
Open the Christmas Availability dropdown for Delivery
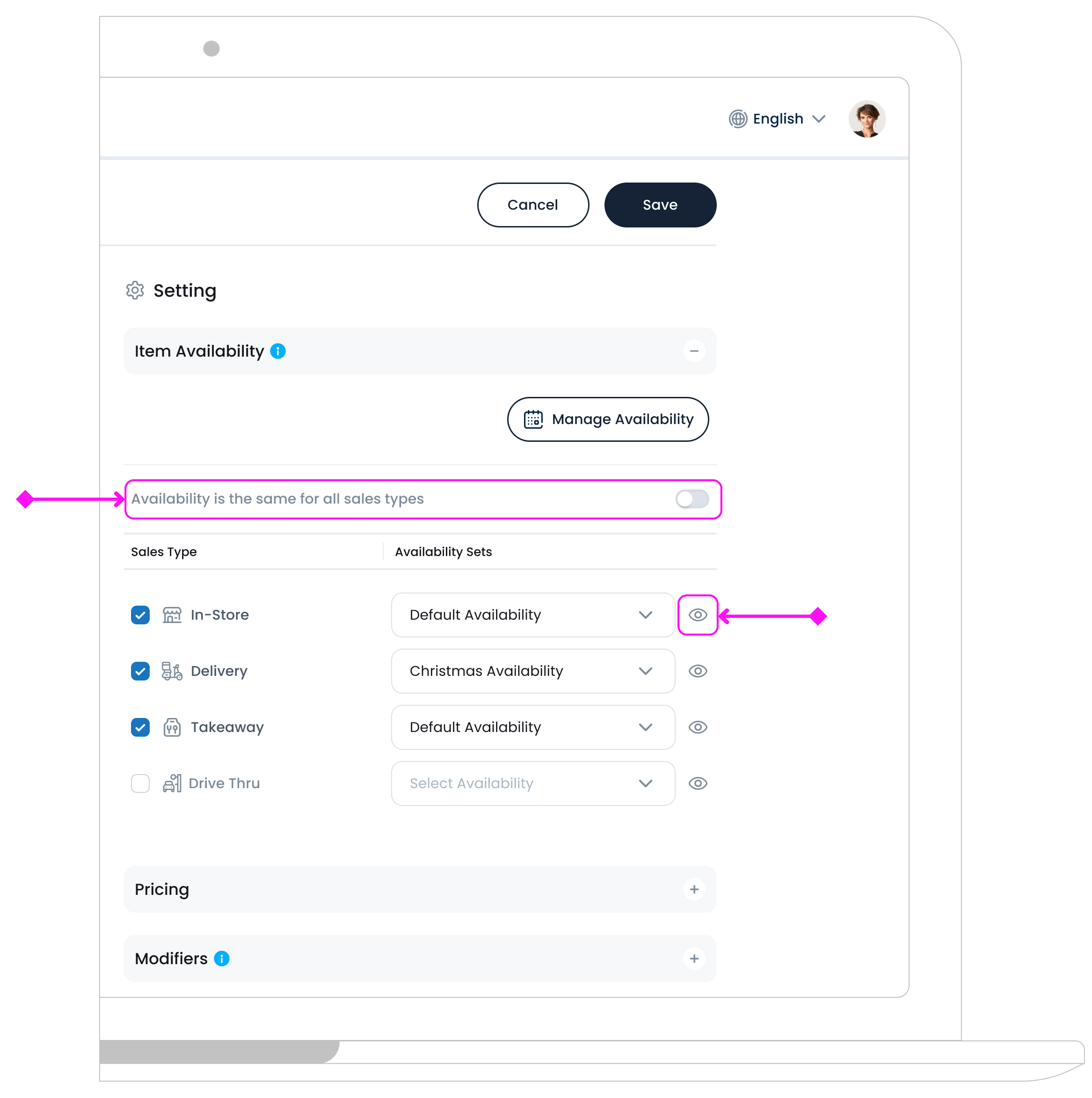(x=532, y=671)
